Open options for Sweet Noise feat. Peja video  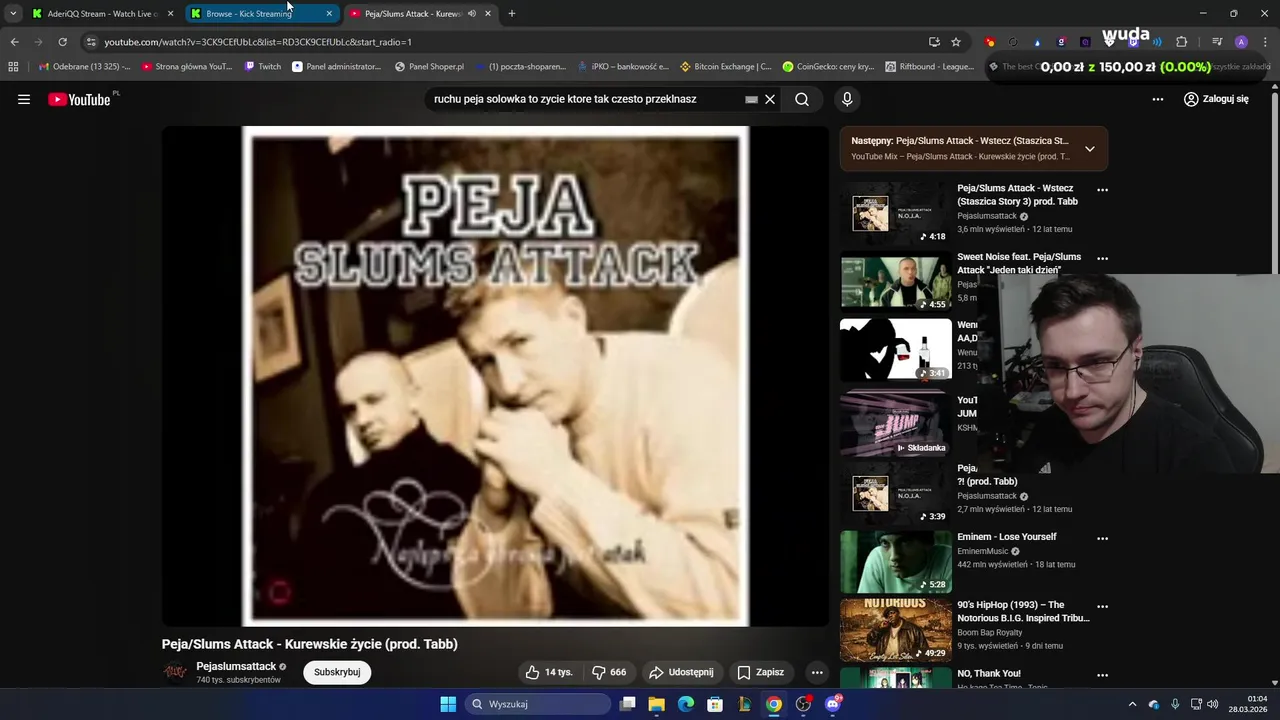(x=1102, y=258)
